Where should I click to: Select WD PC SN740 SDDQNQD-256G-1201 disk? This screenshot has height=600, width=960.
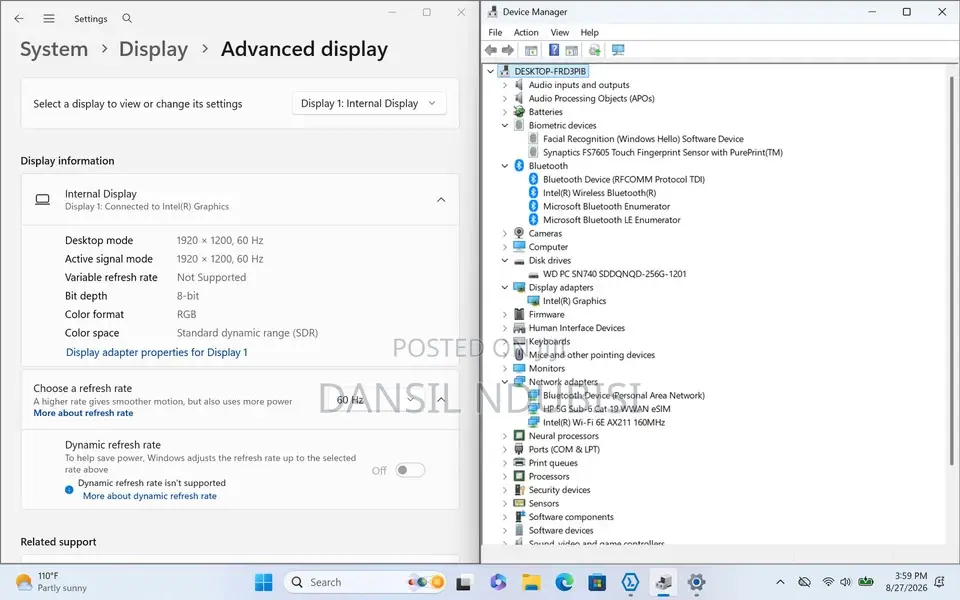coord(614,274)
